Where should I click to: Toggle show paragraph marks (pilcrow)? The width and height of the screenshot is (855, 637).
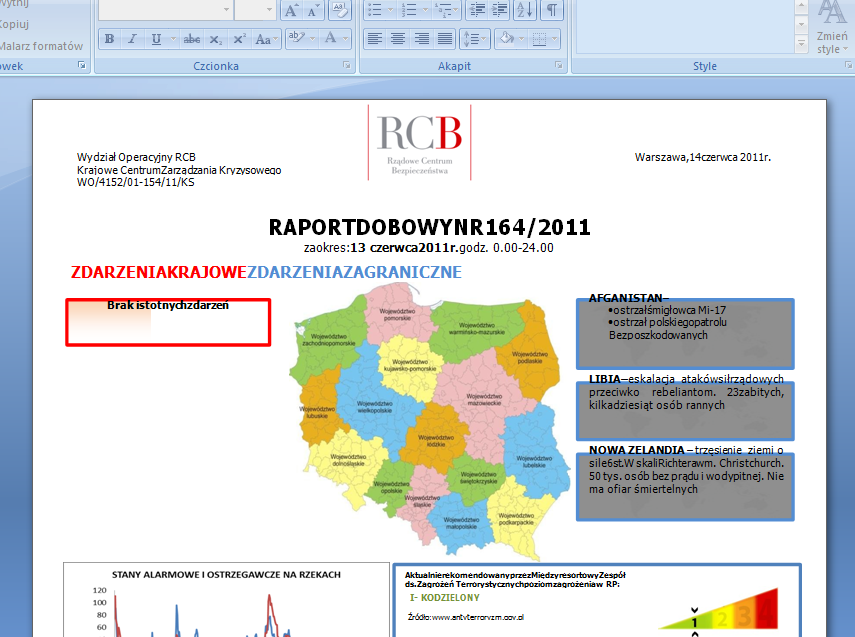point(552,10)
